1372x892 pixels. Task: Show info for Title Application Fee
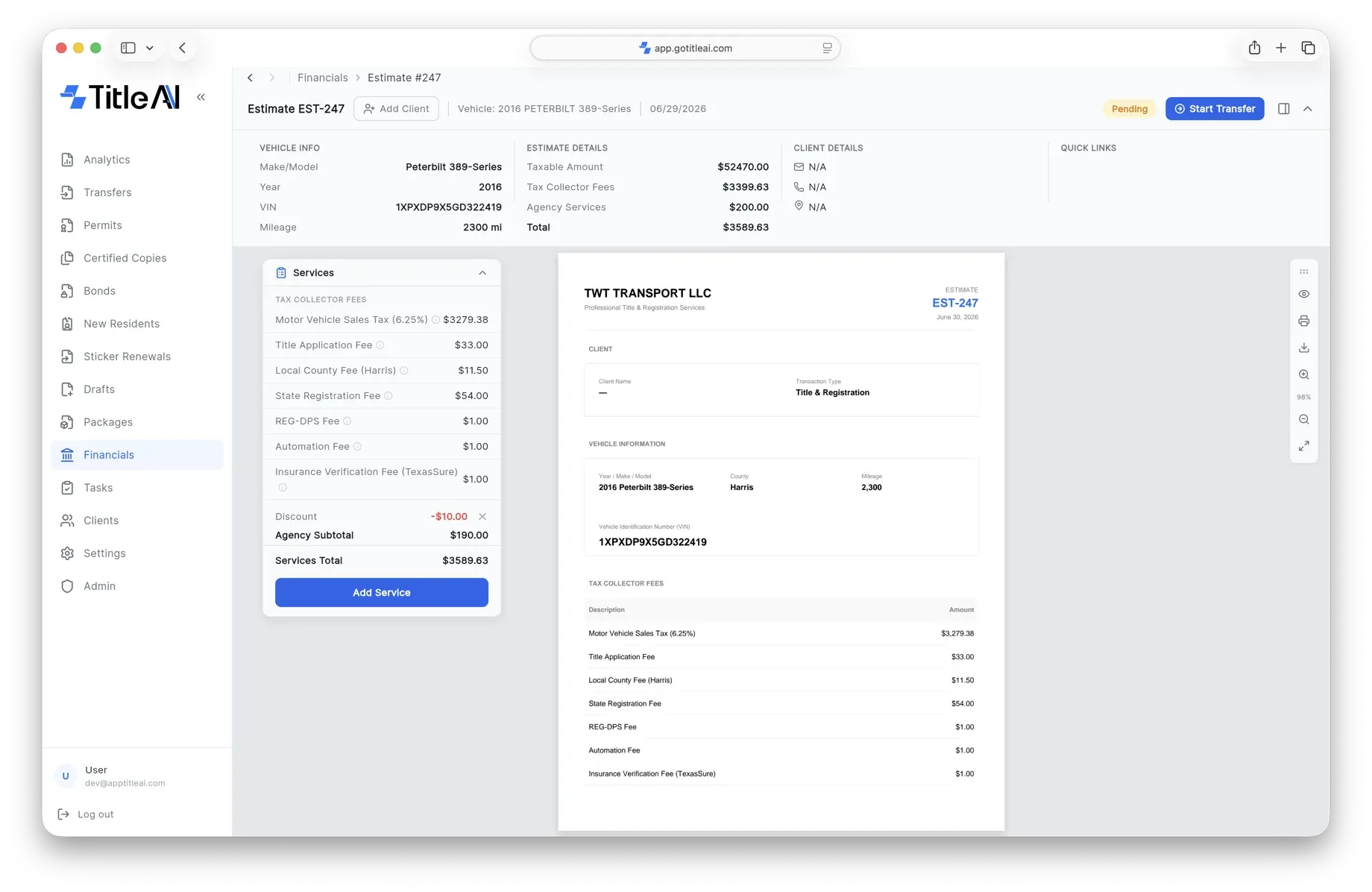pos(380,345)
